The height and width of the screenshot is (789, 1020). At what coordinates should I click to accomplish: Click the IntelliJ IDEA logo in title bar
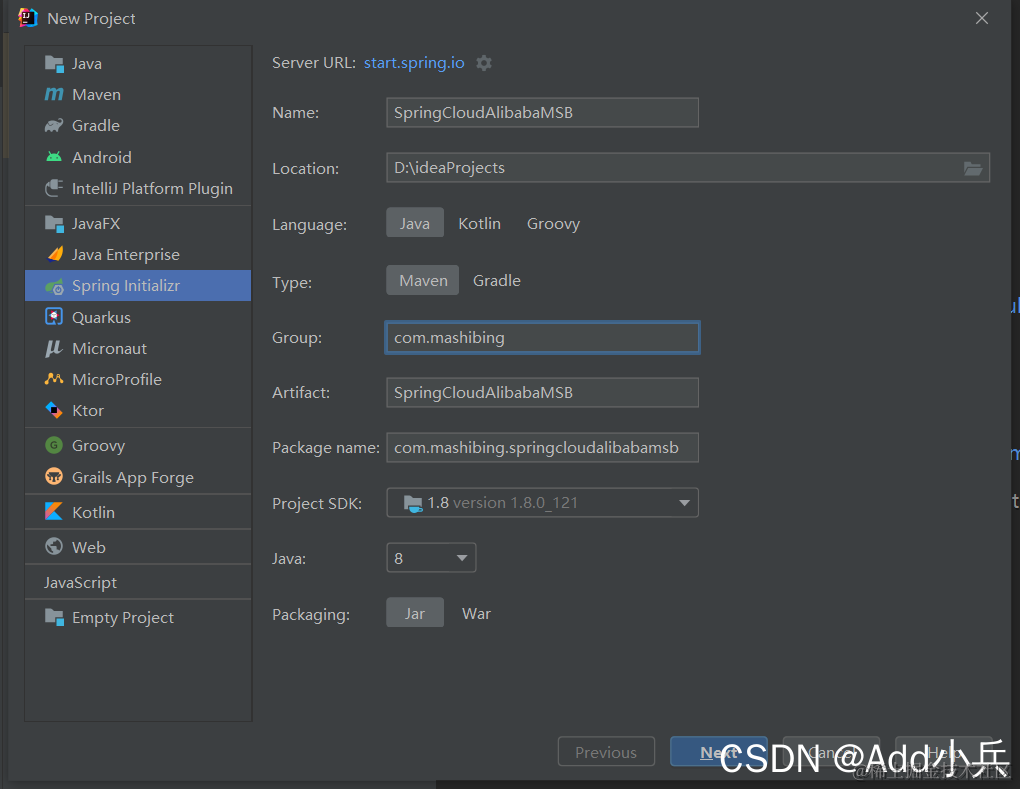coord(27,18)
